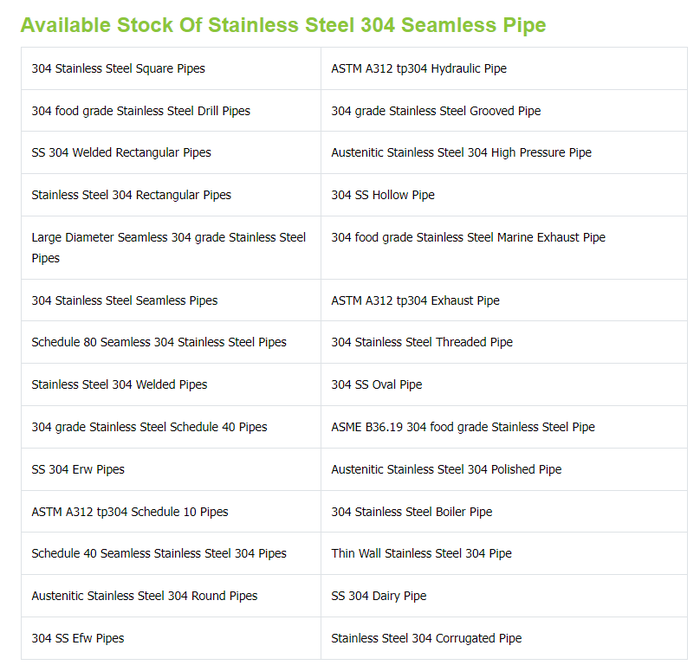Select 304 Stainless Steel Square Pipes cell
This screenshot has width=700, height=665.
click(118, 69)
